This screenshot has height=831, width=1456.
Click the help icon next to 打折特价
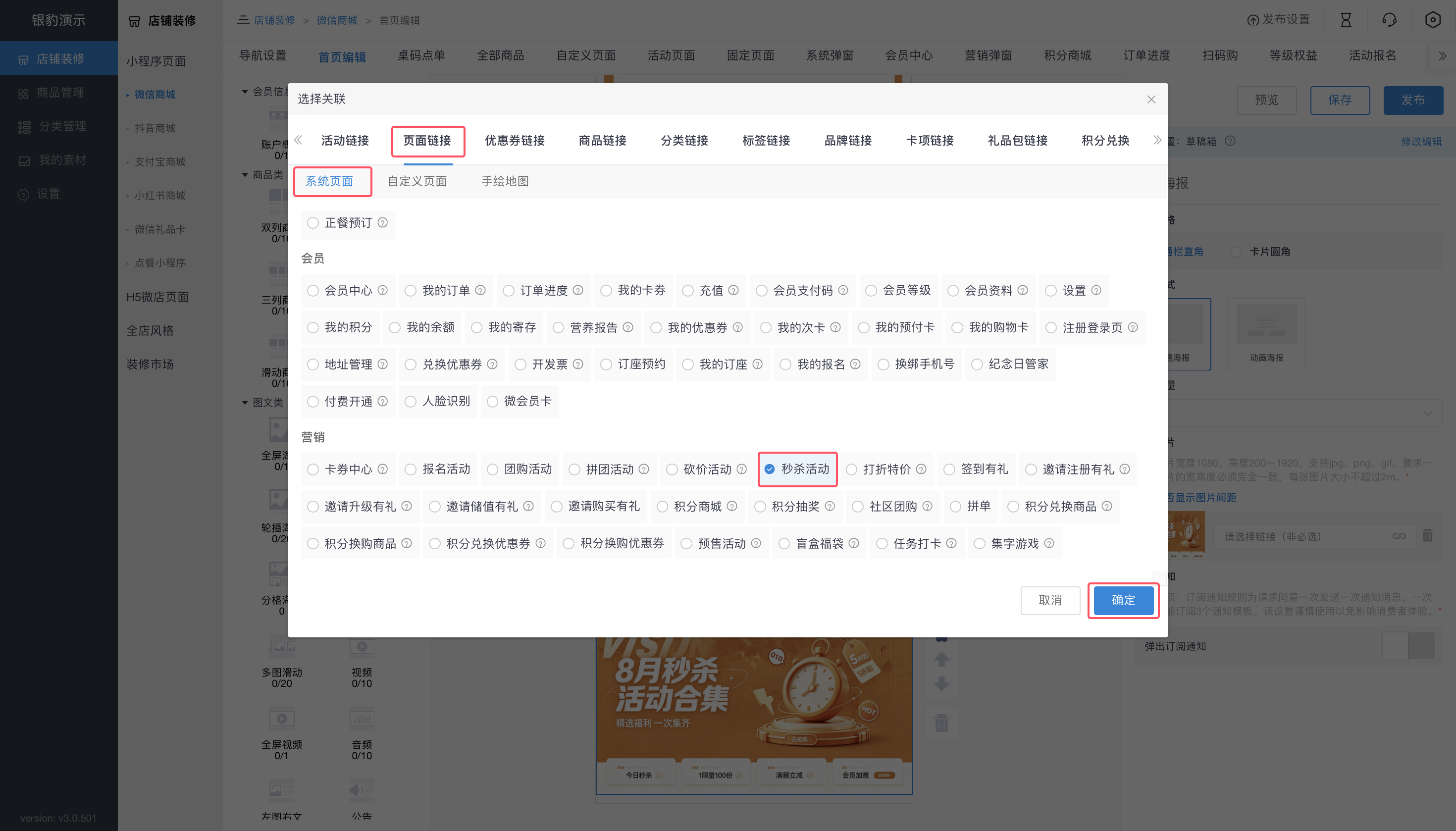pos(921,469)
